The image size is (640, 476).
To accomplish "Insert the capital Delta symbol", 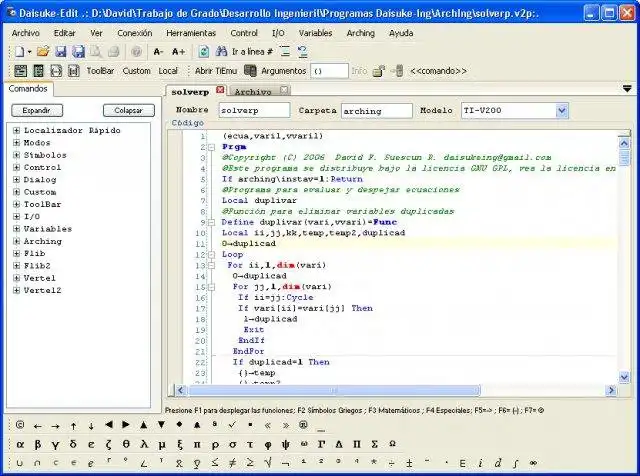I will coord(339,444).
